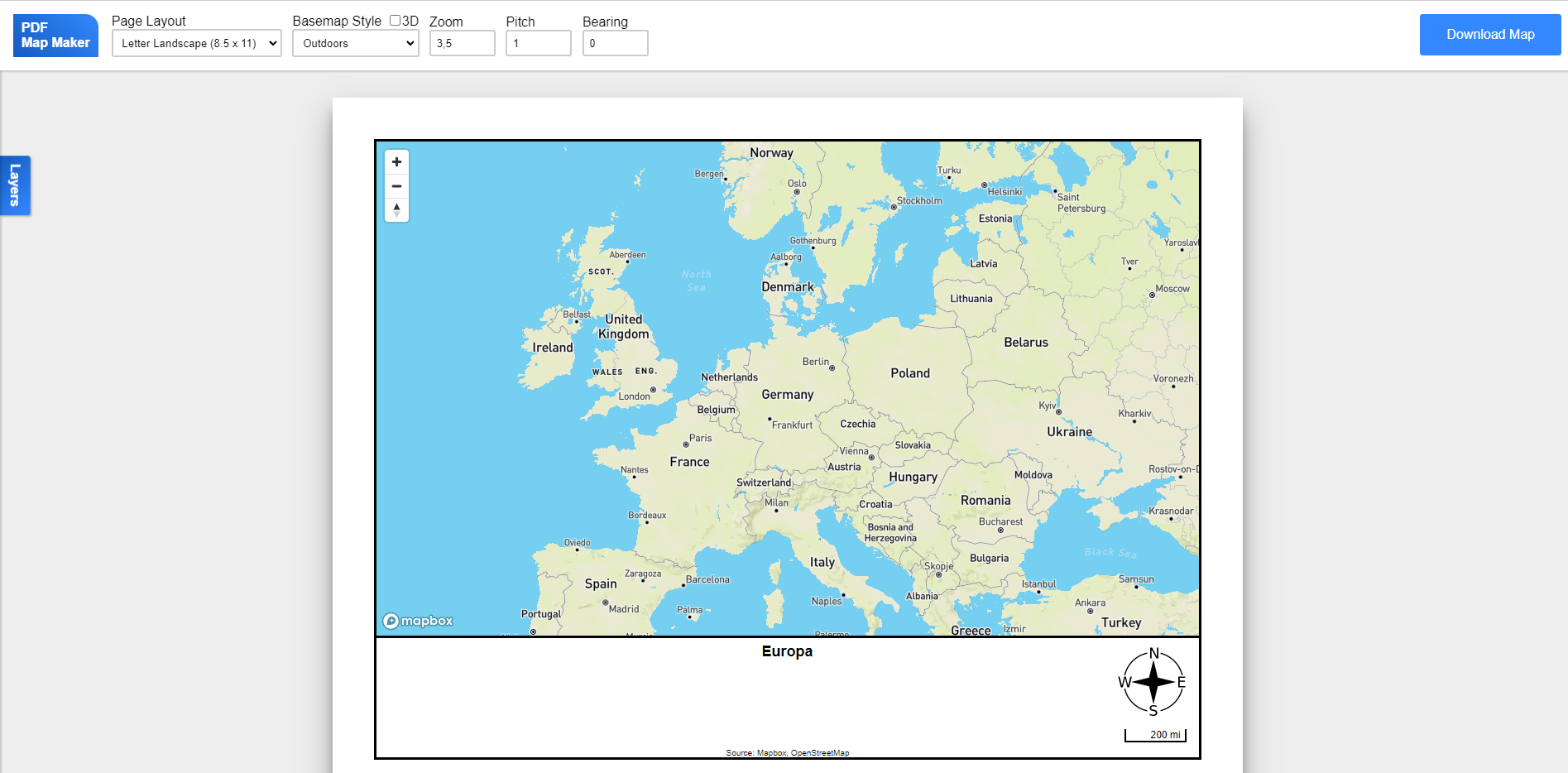This screenshot has width=1568, height=773.
Task: Open the OpenStreetMap source link
Action: [820, 752]
